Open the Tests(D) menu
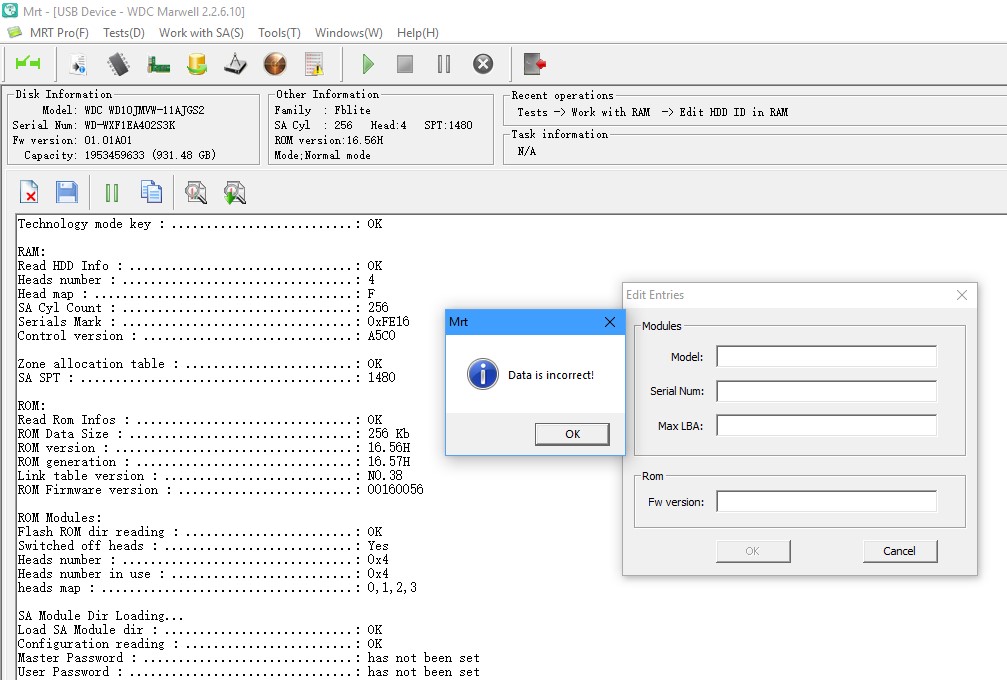The image size is (1007, 680). 124,33
